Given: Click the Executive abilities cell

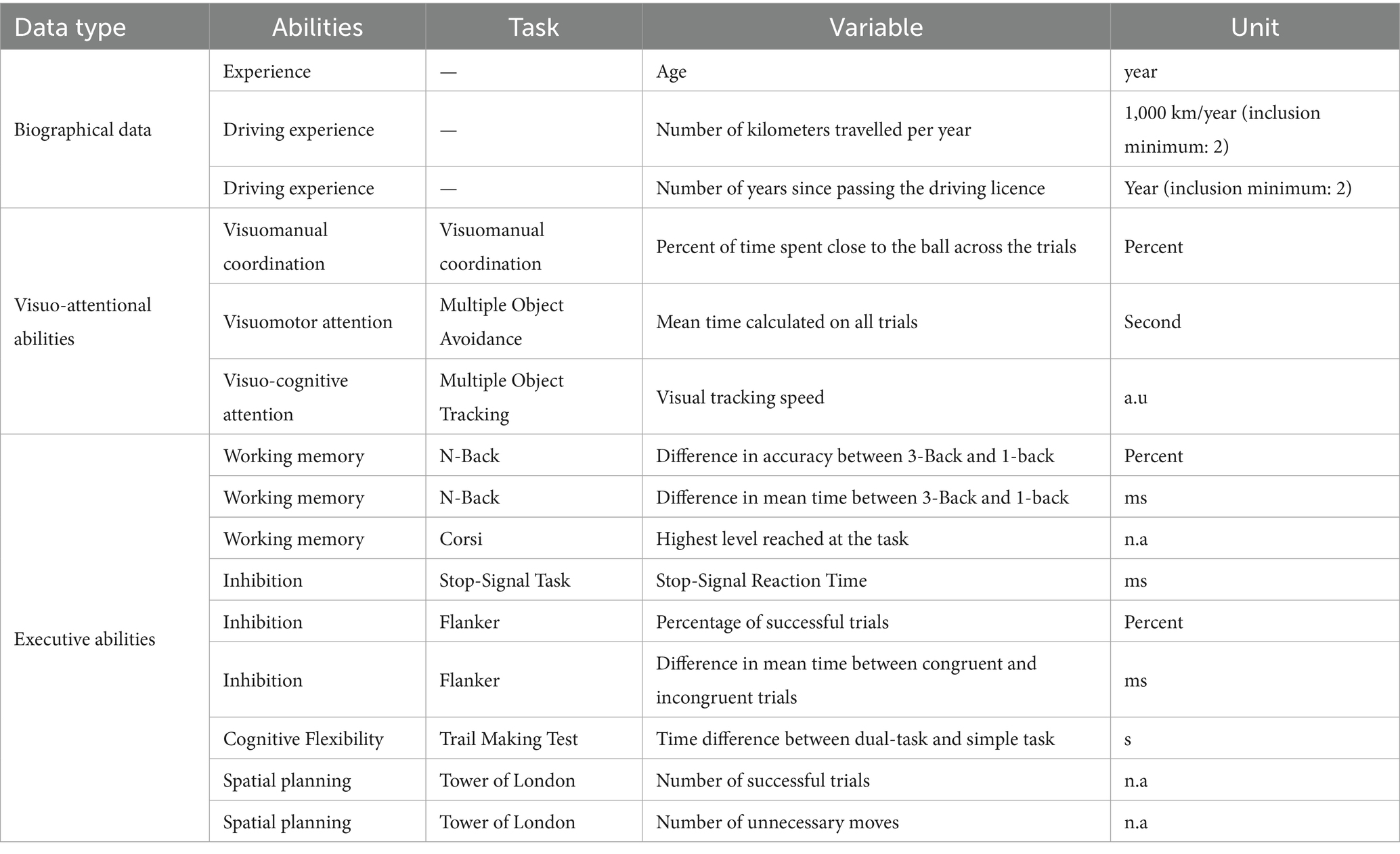Looking at the screenshot, I should [85, 639].
